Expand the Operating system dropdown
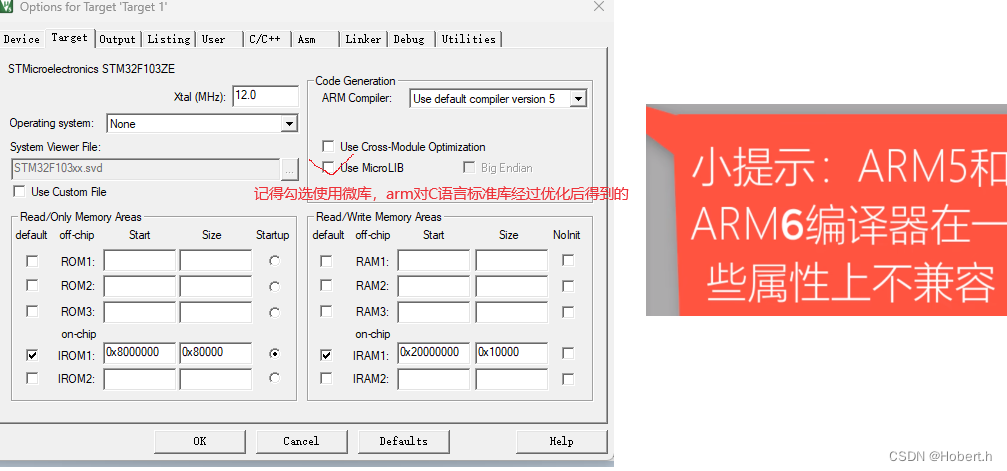 289,123
